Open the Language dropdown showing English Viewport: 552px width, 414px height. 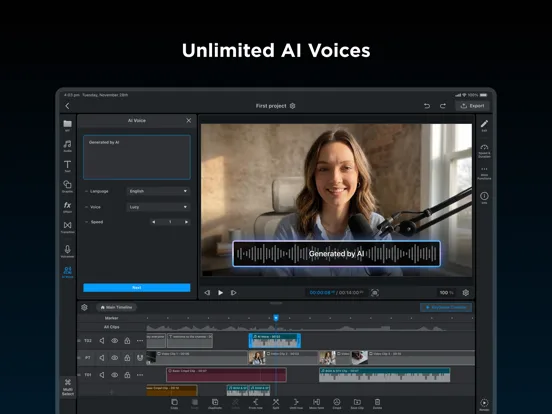158,191
